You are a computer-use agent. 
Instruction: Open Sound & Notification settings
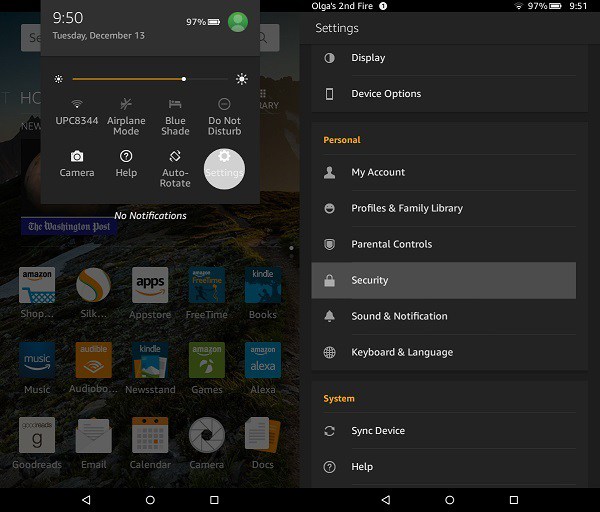point(449,316)
